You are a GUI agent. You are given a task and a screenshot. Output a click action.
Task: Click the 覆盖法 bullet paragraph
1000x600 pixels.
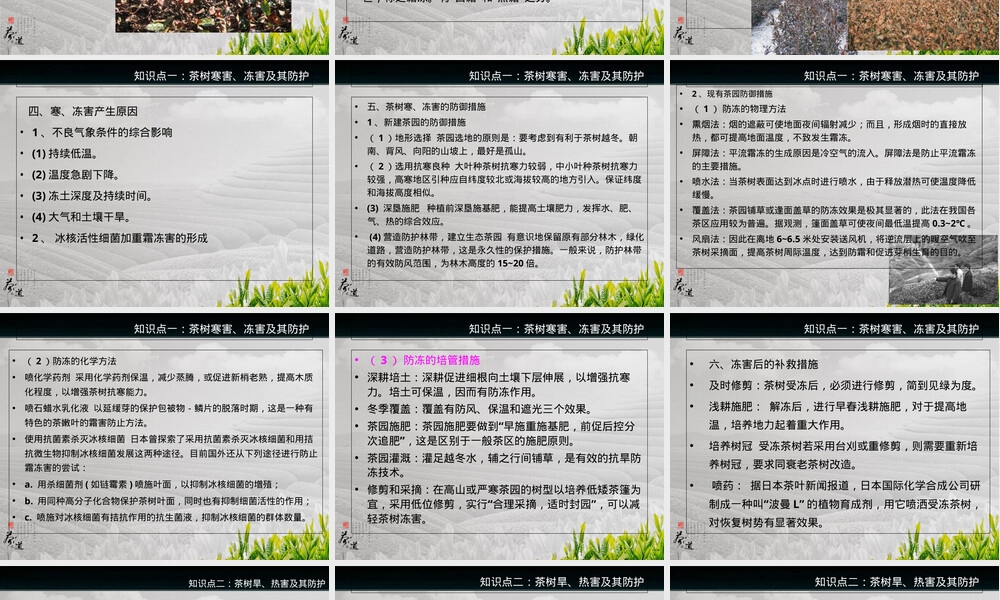834,216
